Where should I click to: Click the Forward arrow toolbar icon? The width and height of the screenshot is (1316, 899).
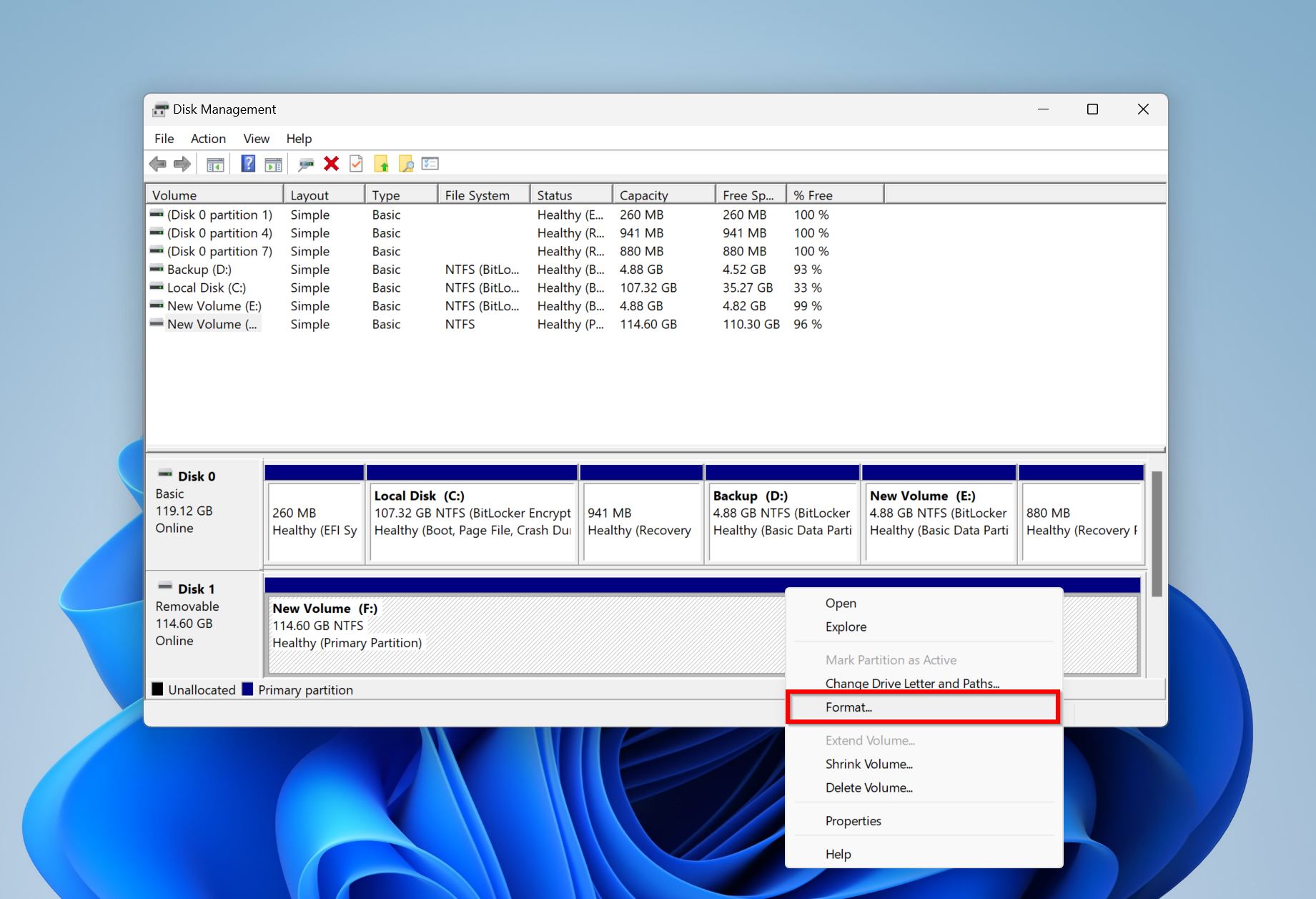coord(182,164)
